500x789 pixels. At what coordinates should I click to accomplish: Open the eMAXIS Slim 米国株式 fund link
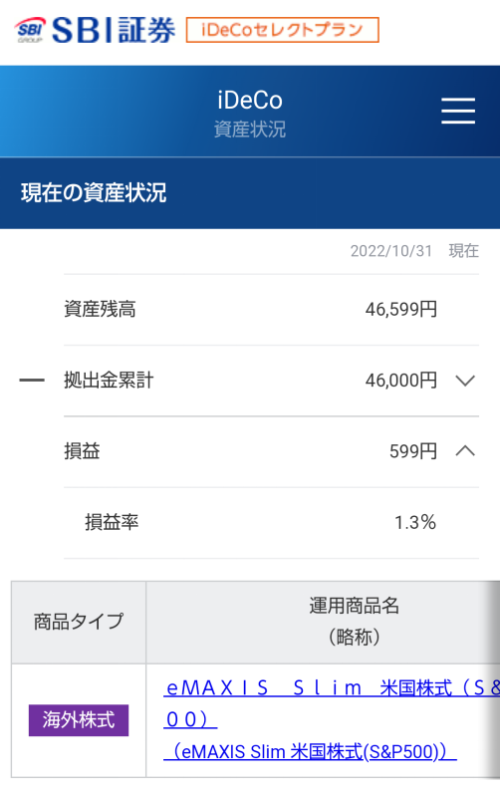point(332,703)
